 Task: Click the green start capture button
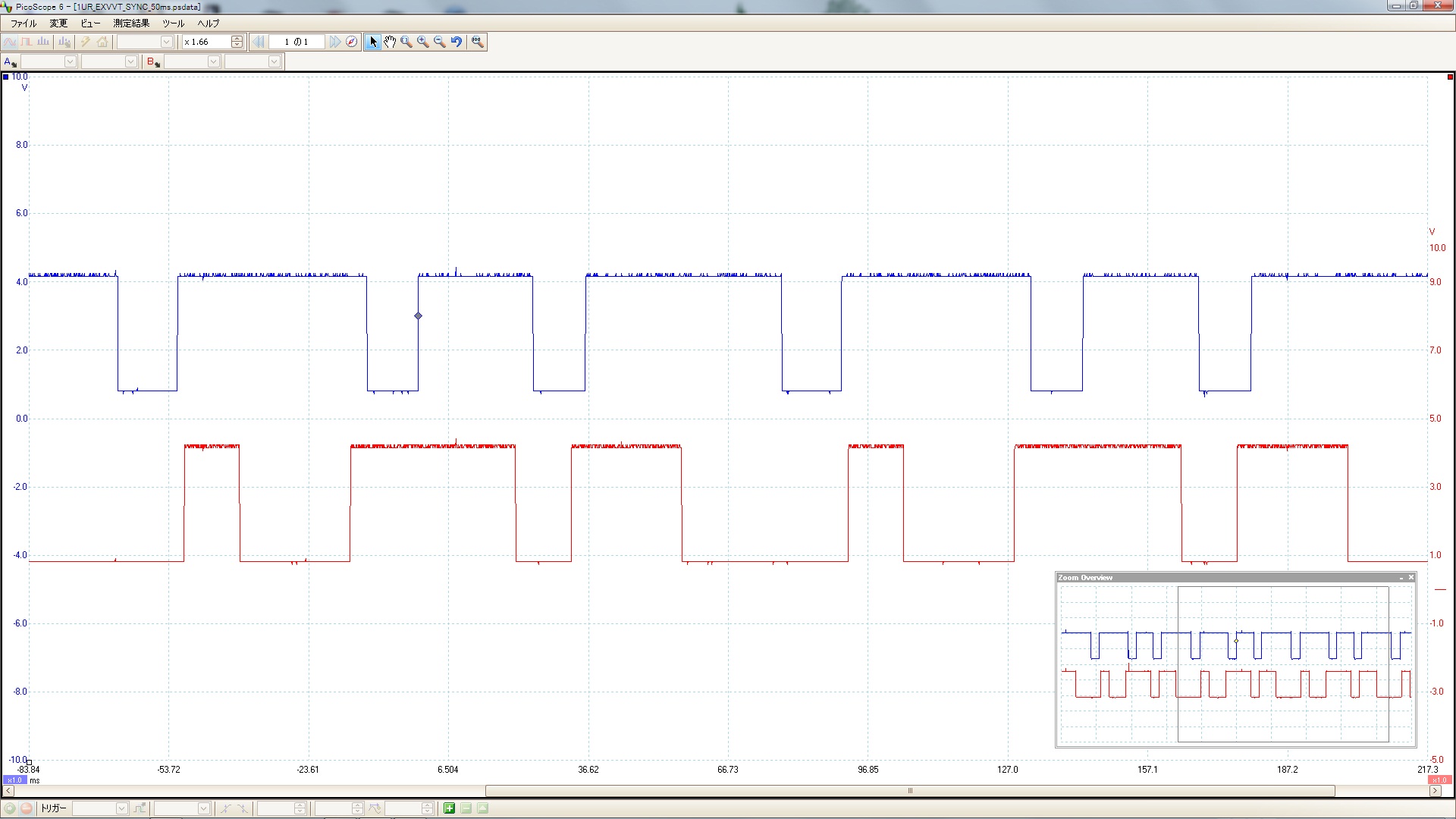[10, 808]
